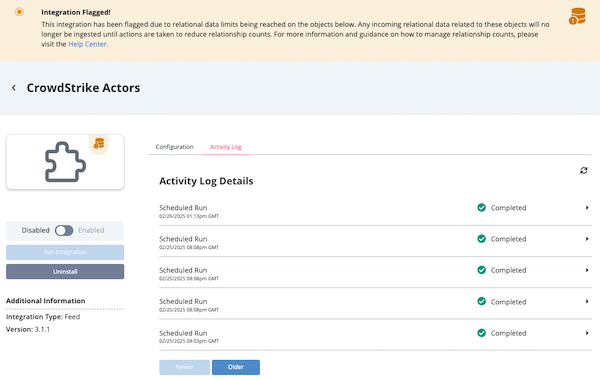The width and height of the screenshot is (600, 380).
Task: Click the green check on the 02/26/2025 run
Action: pos(481,207)
